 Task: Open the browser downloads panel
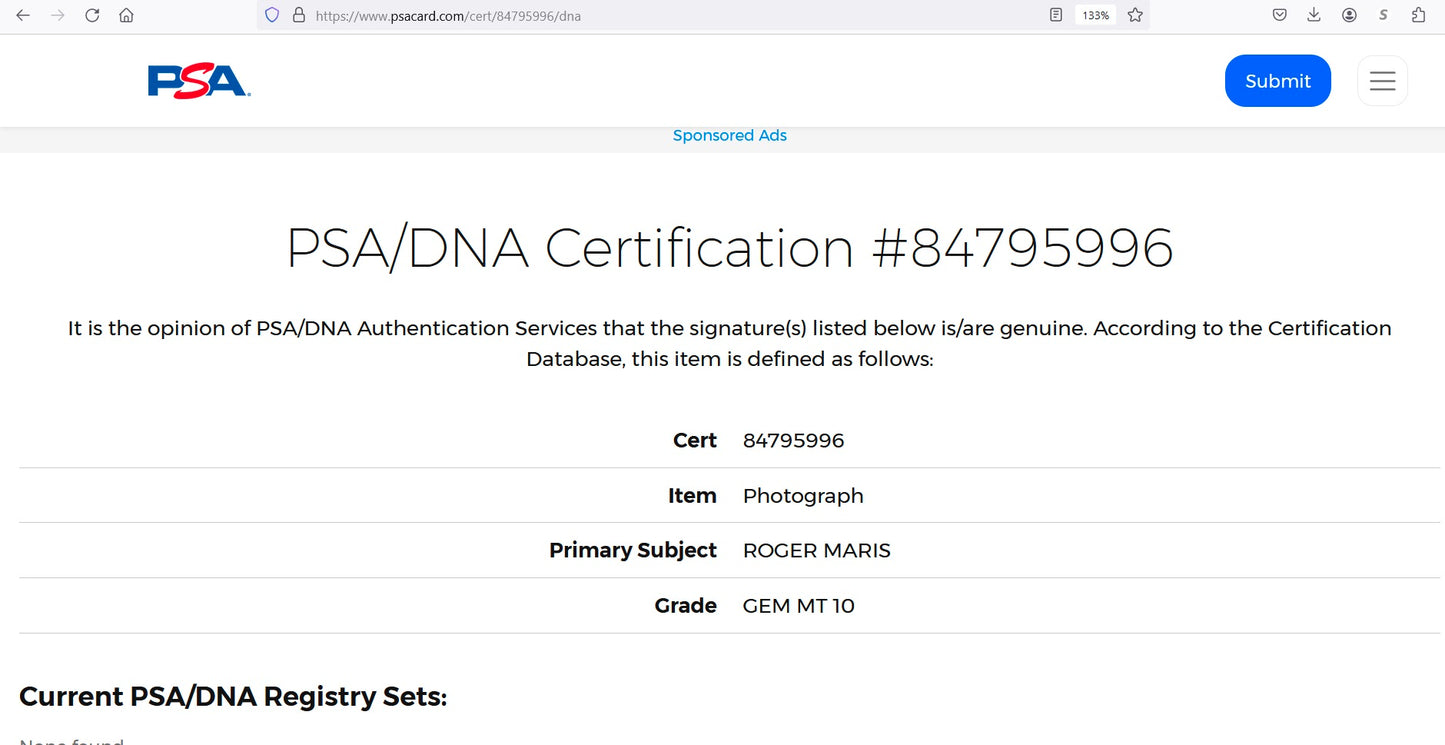[1314, 15]
